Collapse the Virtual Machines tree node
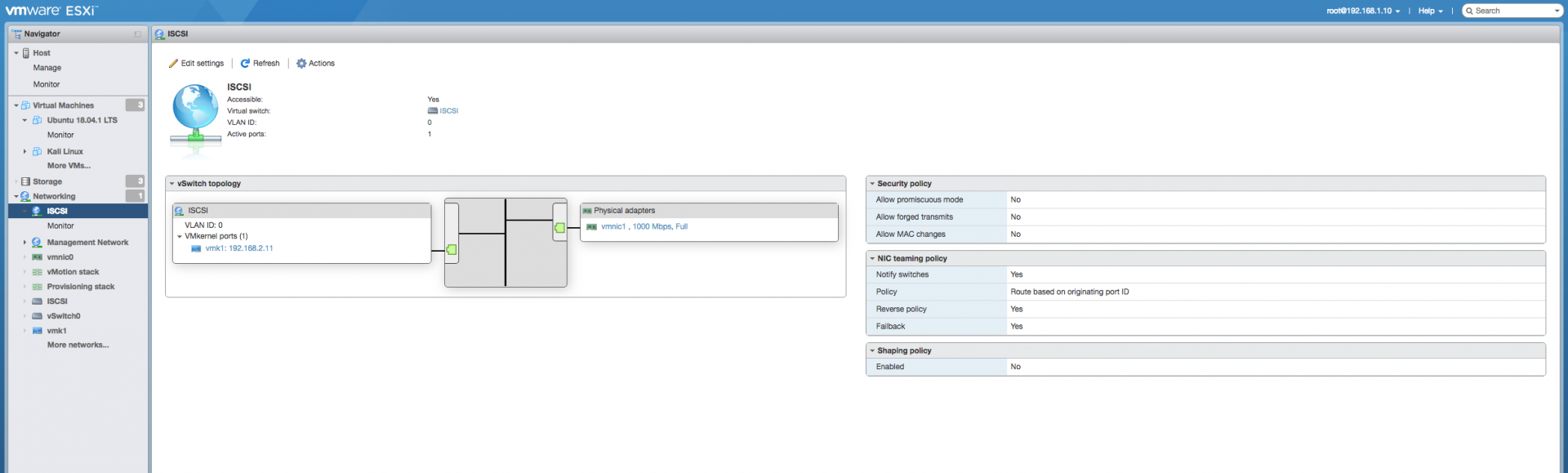 pyautogui.click(x=16, y=105)
